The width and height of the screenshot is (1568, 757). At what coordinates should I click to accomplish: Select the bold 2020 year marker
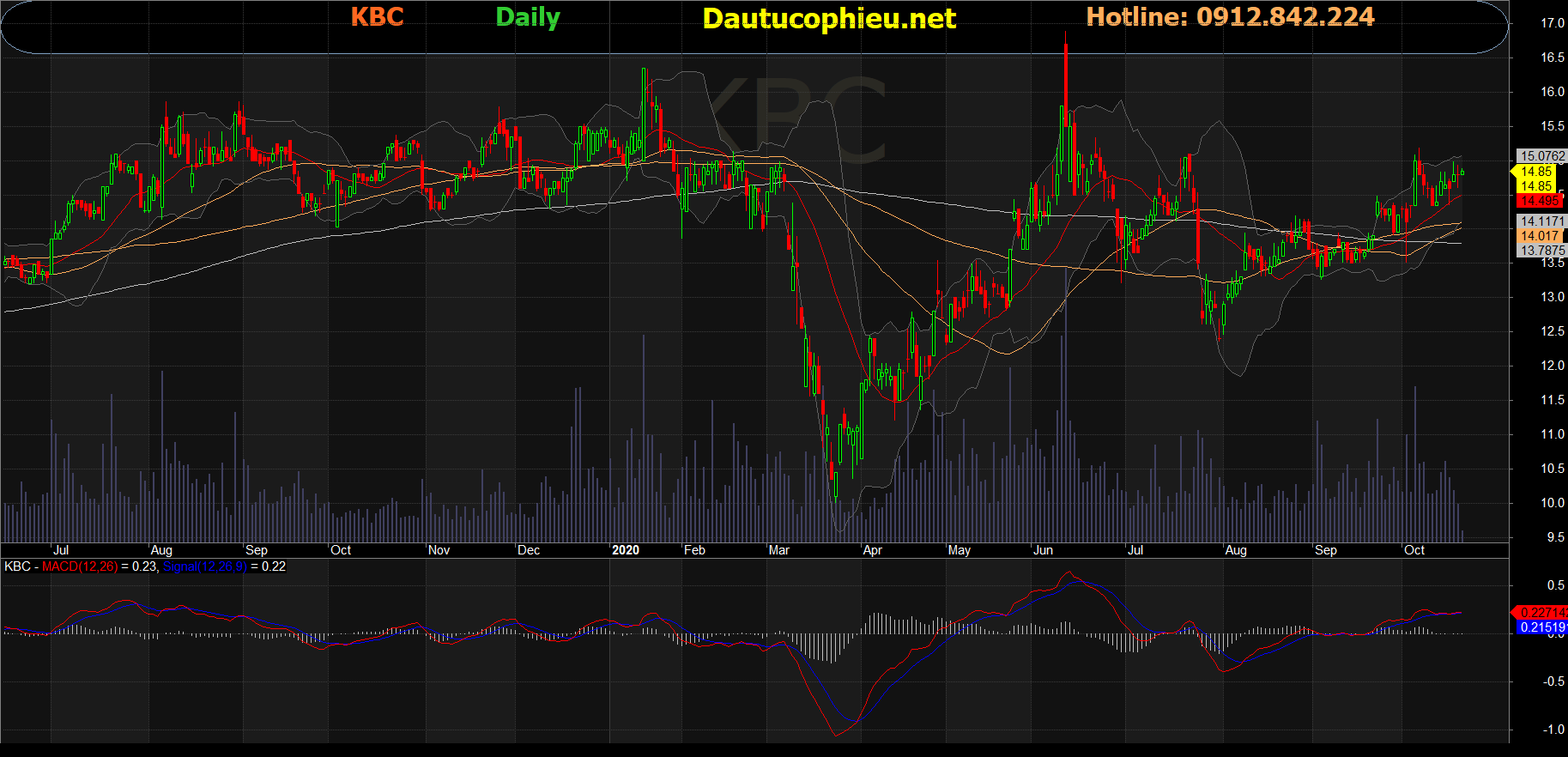pos(625,550)
